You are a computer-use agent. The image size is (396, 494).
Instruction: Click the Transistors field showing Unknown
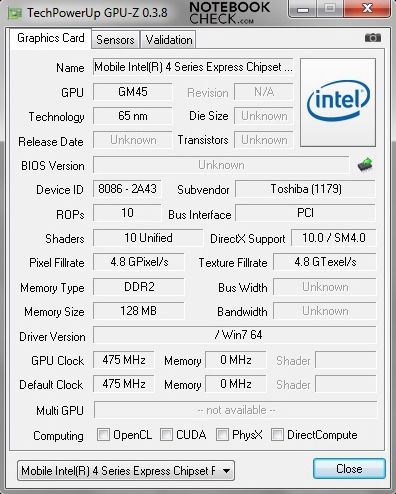click(264, 140)
